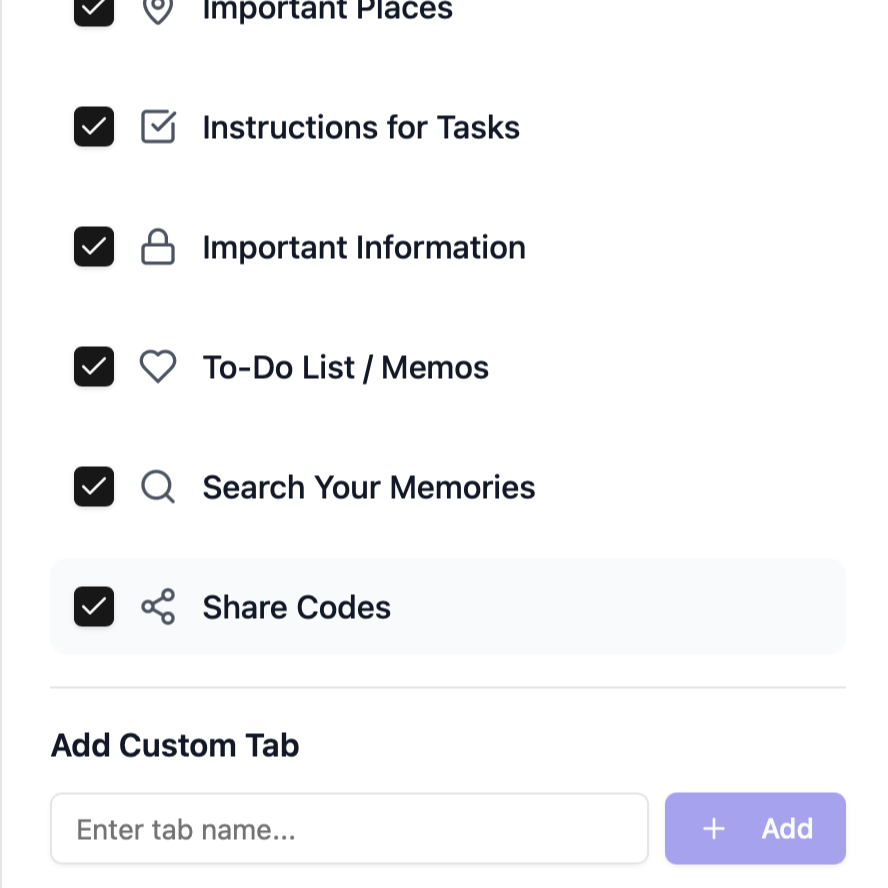Click the Instructions for Tasks label
The height and width of the screenshot is (888, 888).
point(361,127)
